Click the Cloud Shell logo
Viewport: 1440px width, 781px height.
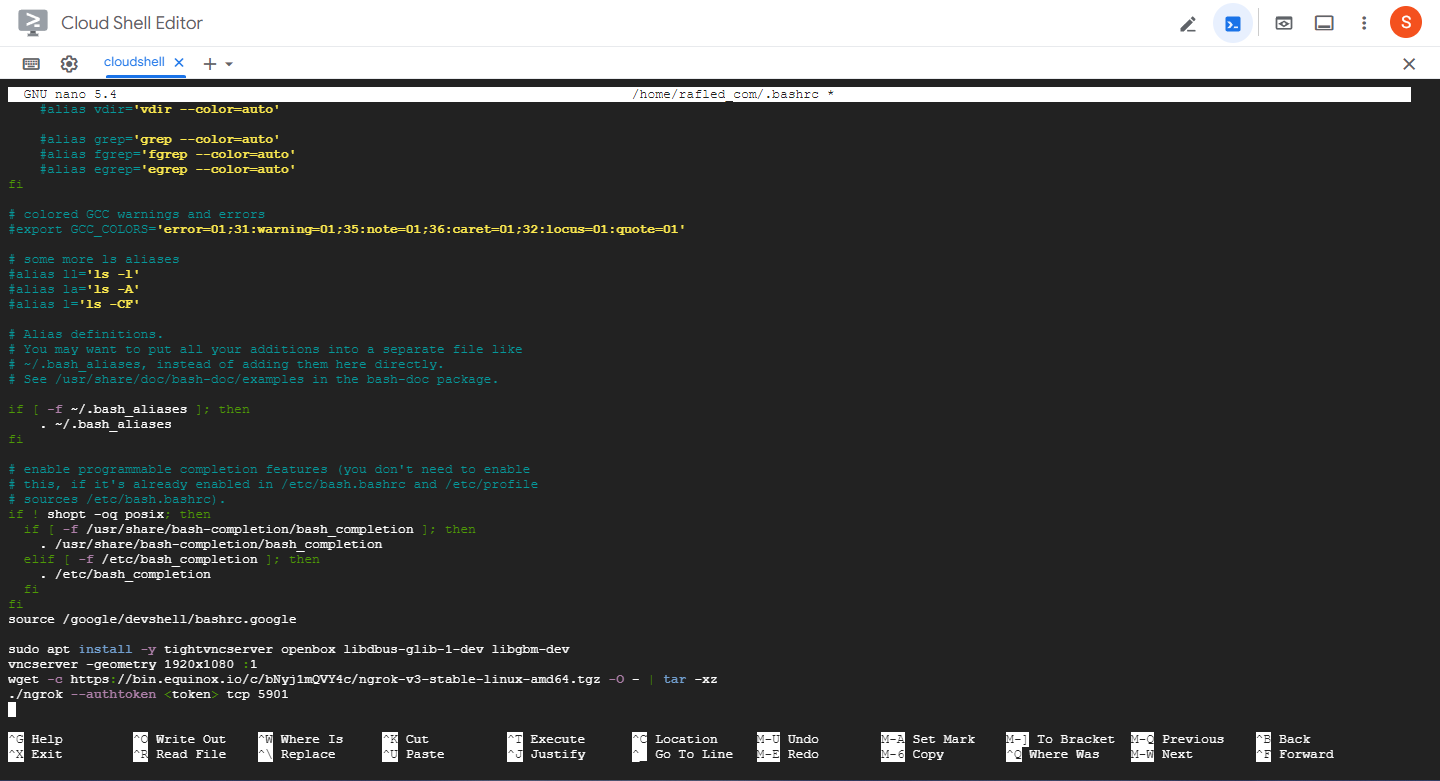(x=33, y=22)
